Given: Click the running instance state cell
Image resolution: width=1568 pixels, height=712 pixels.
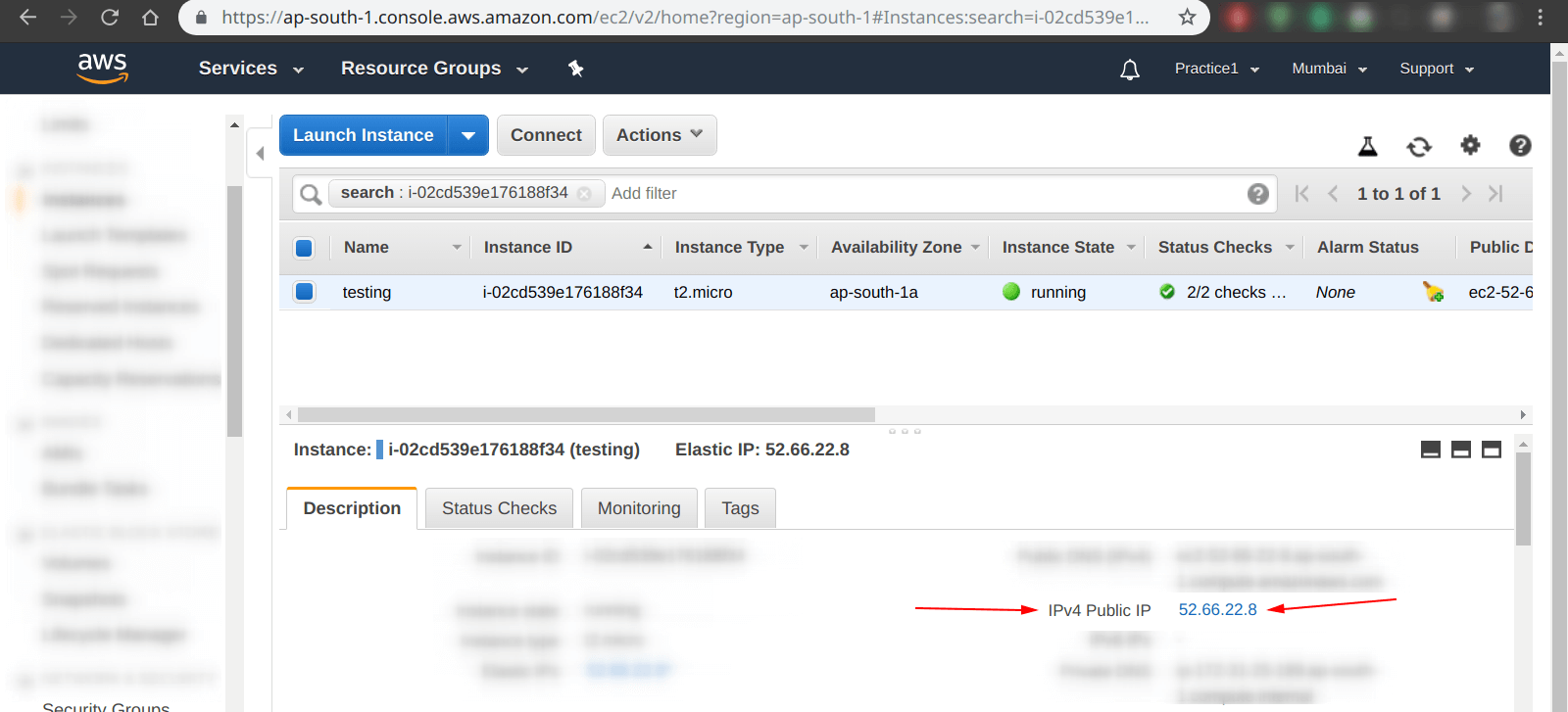Looking at the screenshot, I should (x=1045, y=292).
